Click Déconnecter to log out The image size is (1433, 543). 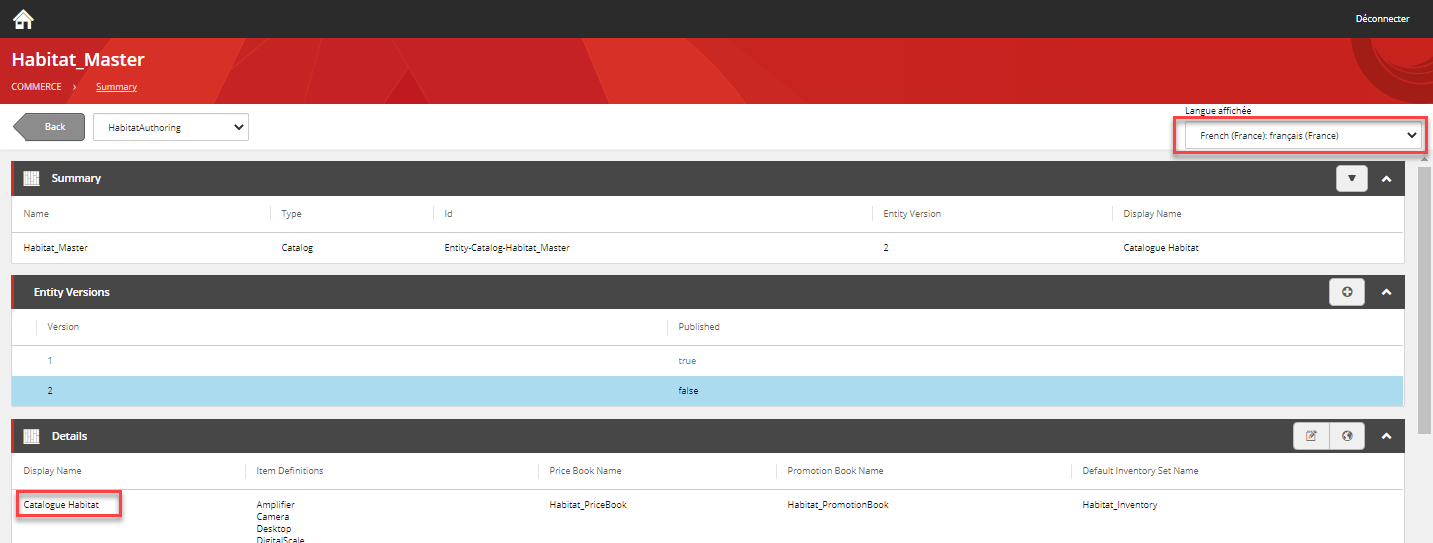(x=1382, y=18)
